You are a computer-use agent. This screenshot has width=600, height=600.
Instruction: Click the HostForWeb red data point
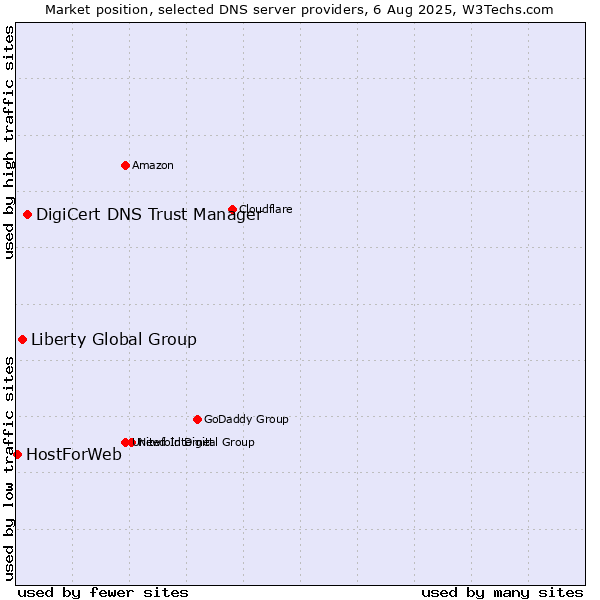(x=17, y=455)
